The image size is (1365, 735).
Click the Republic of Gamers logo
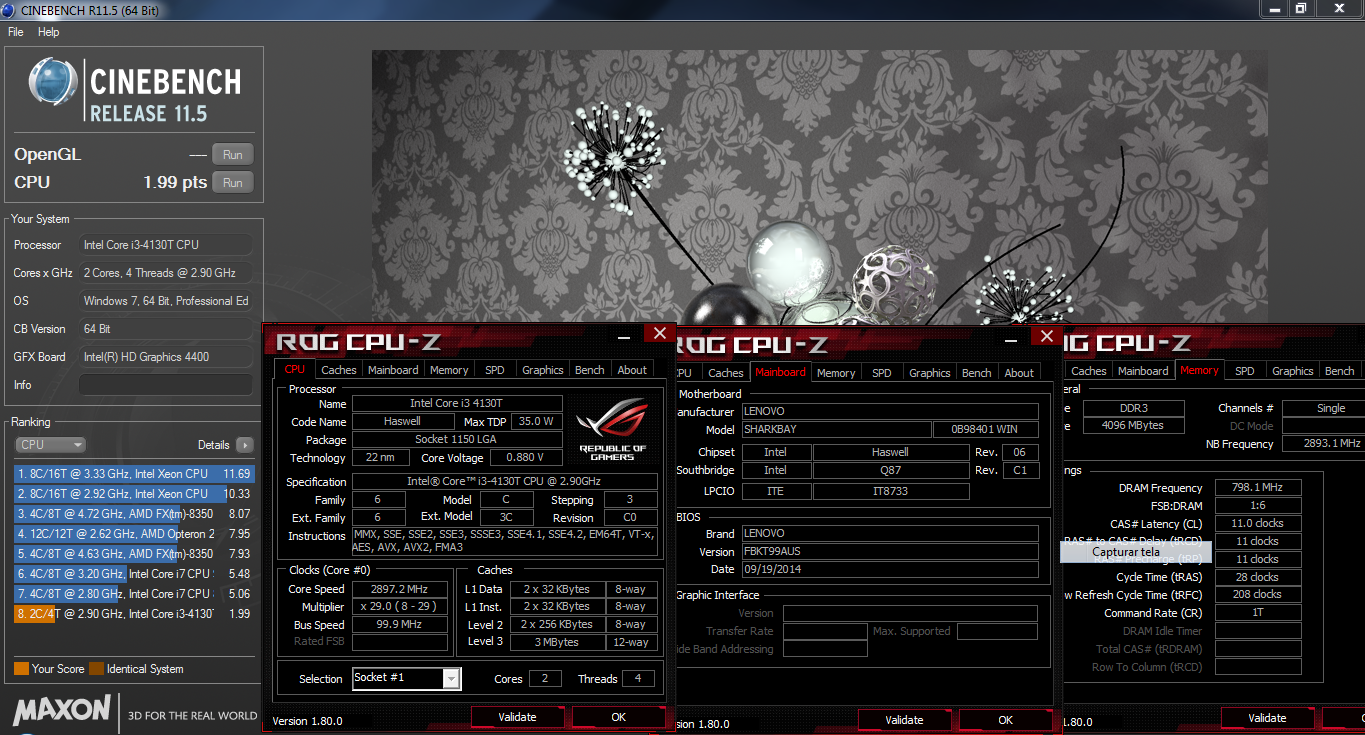pyautogui.click(x=612, y=429)
